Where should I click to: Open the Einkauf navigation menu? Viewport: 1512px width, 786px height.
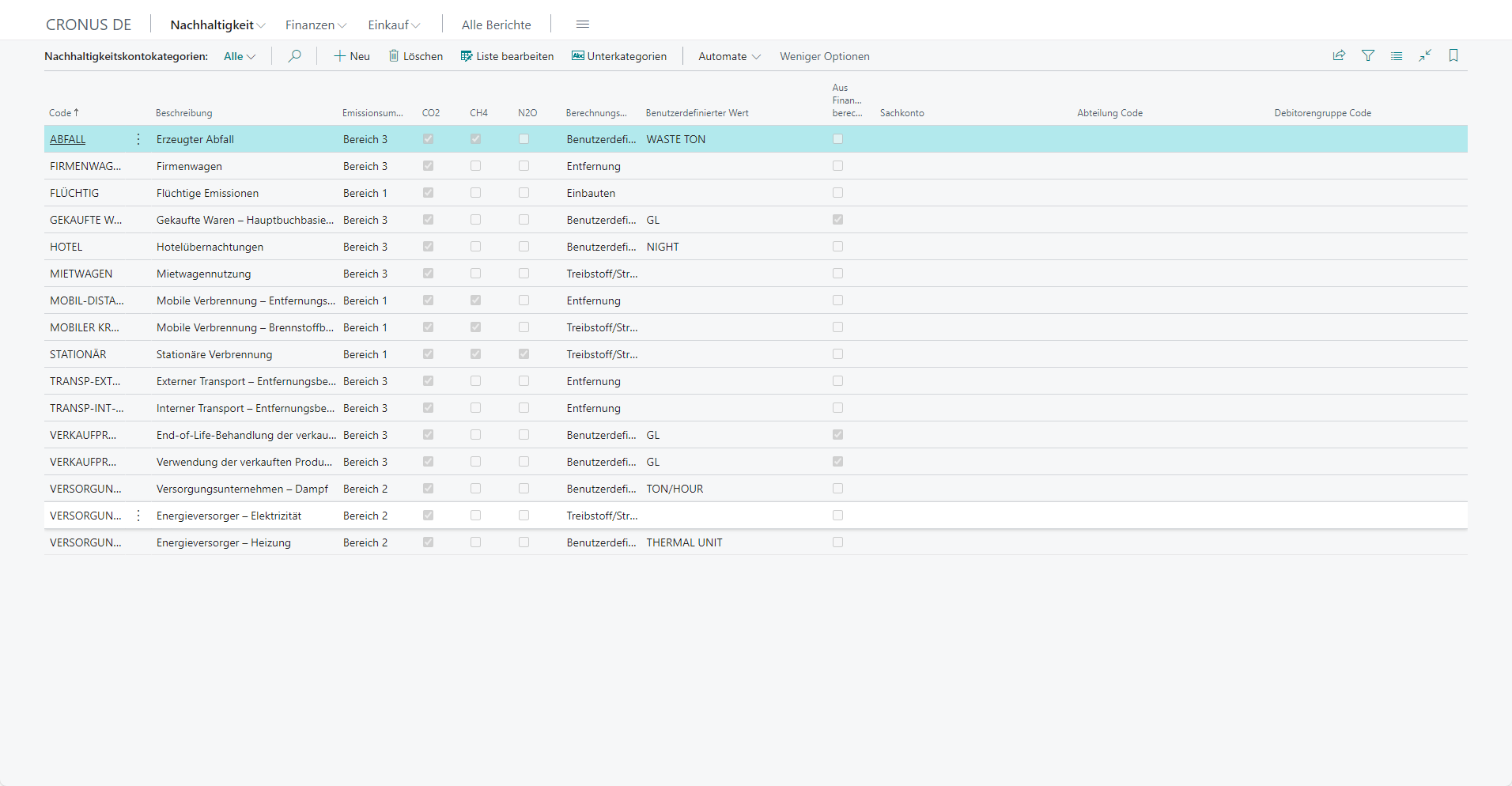click(394, 25)
